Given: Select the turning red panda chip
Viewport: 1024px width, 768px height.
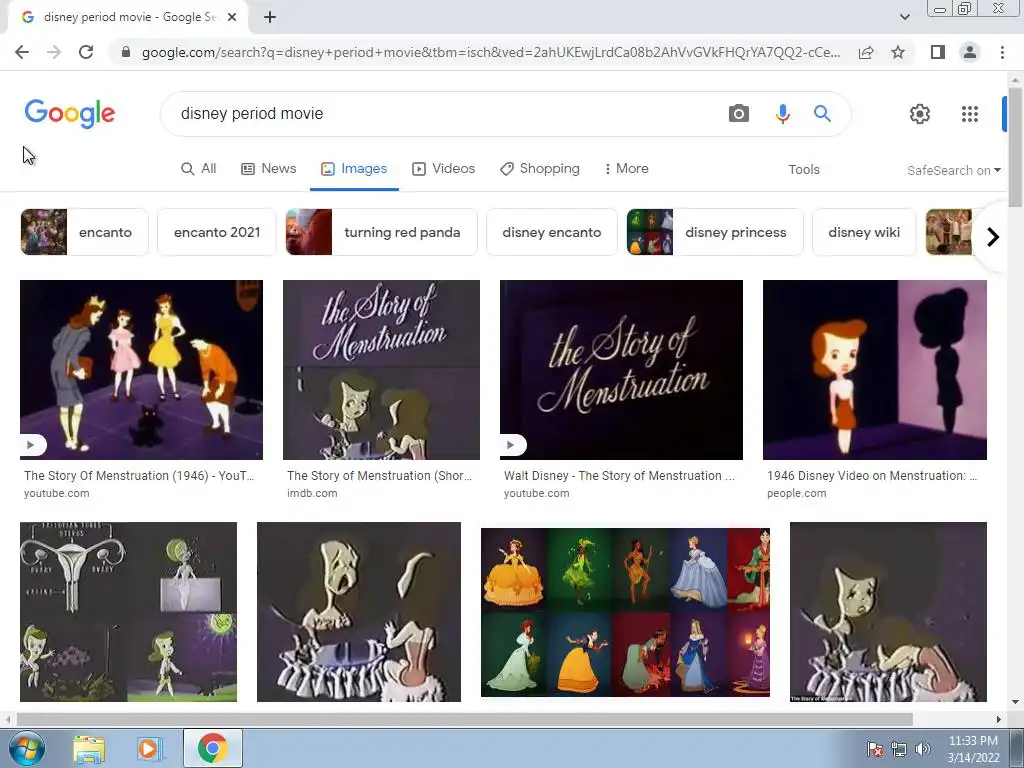Looking at the screenshot, I should [x=381, y=232].
